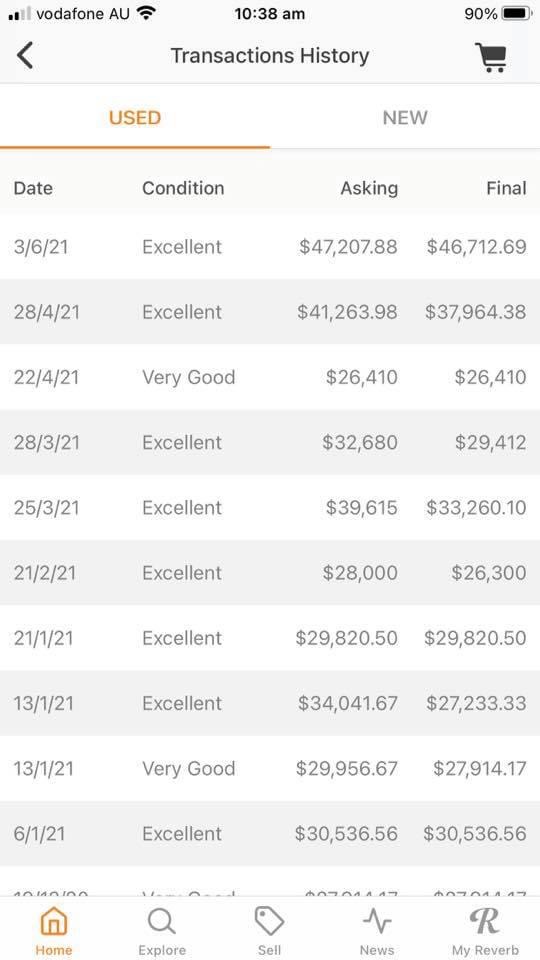Tap the Asking column header
Screen dimensions: 540x960
pos(369,188)
